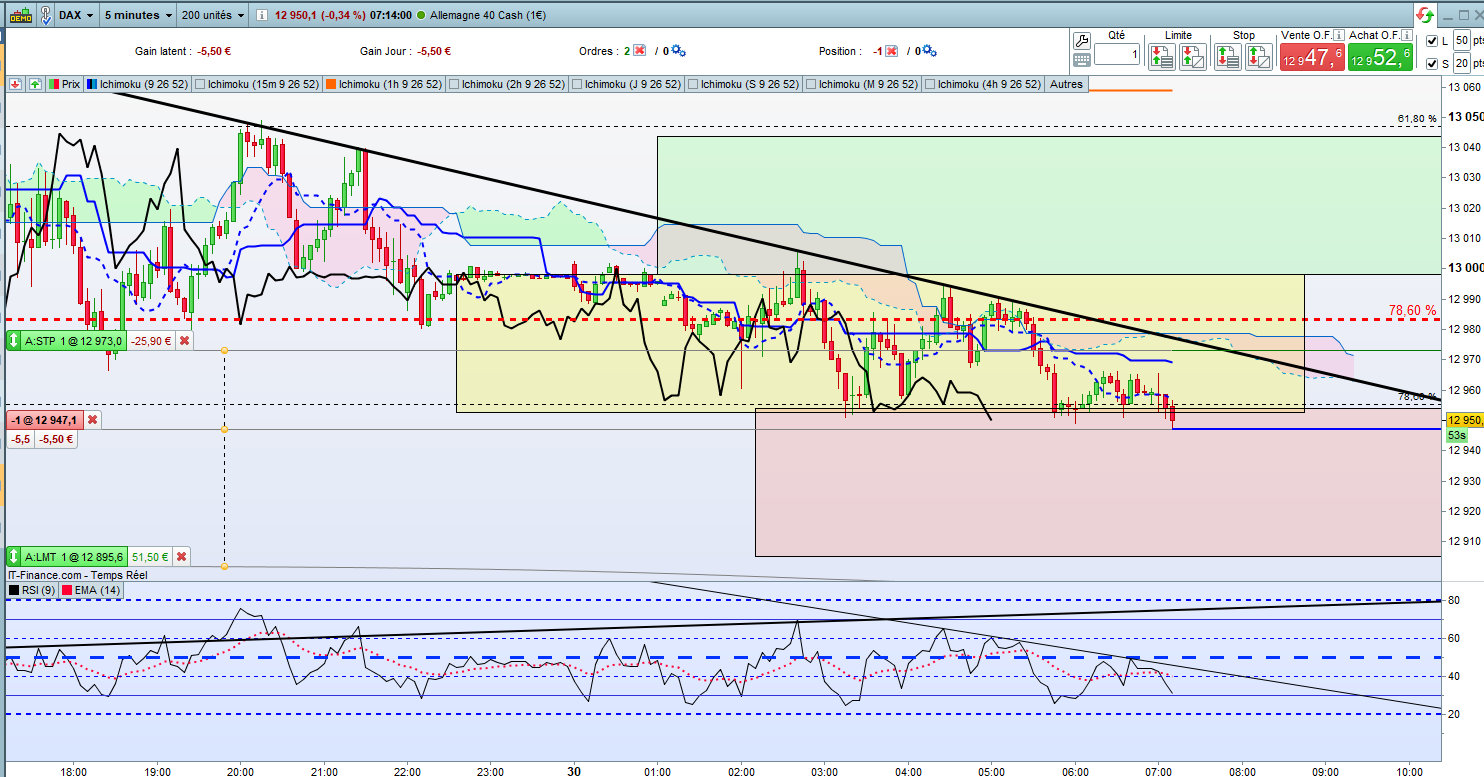Toggle the S stop checkbox
1484x777 pixels.
pyautogui.click(x=1431, y=65)
